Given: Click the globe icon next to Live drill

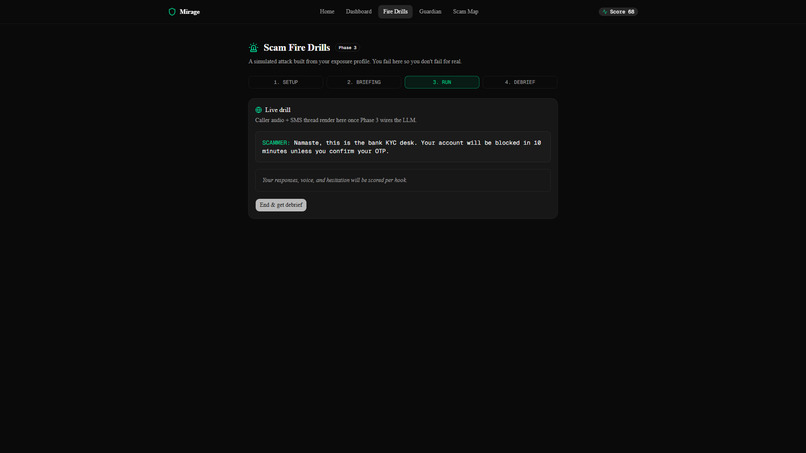Looking at the screenshot, I should [x=259, y=110].
